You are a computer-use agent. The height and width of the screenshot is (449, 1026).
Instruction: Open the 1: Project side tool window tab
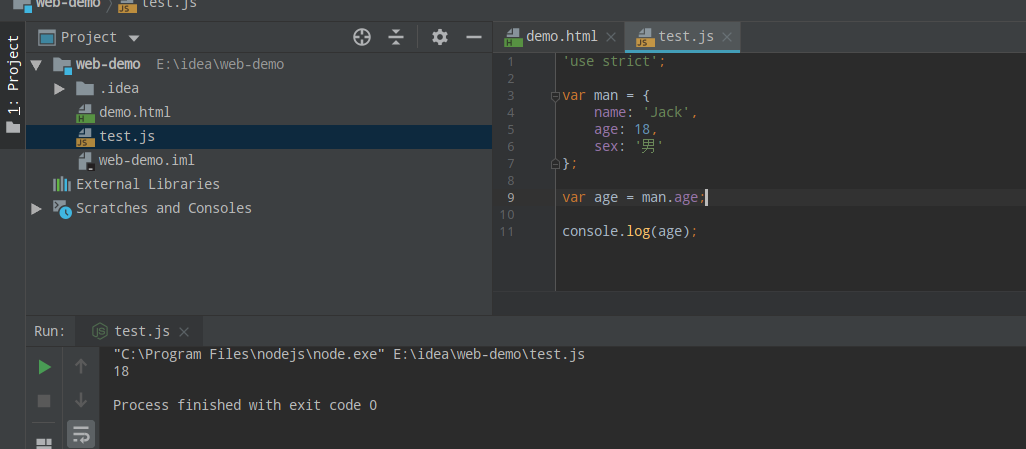coord(13,84)
